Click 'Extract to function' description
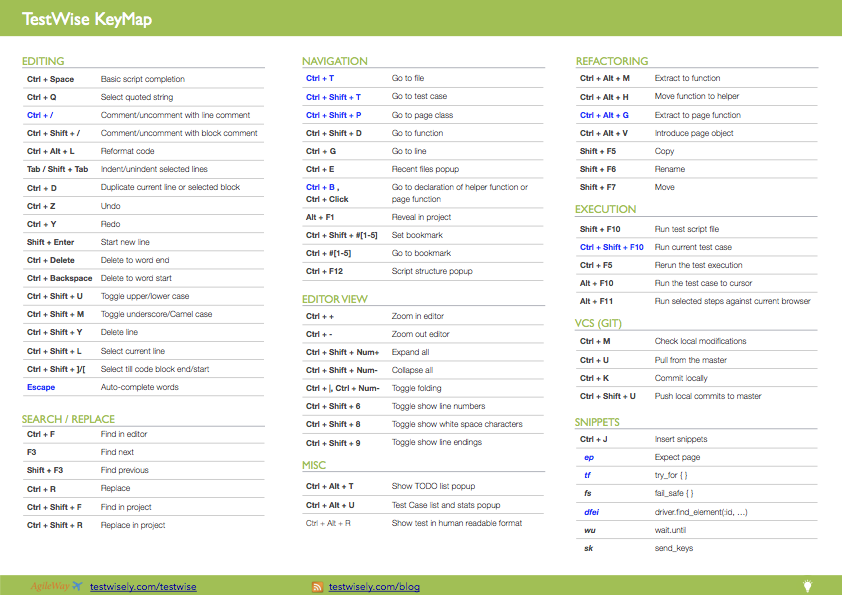The width and height of the screenshot is (842, 595). coord(687,78)
